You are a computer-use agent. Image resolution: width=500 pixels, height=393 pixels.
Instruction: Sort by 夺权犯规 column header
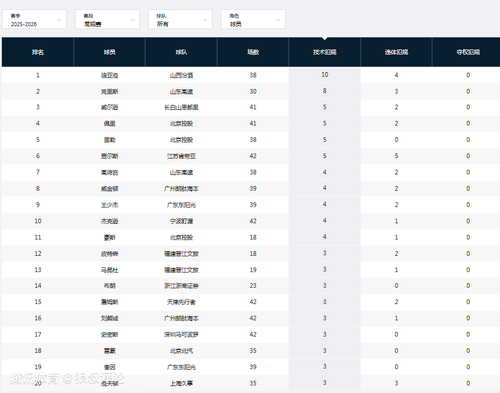(468, 52)
